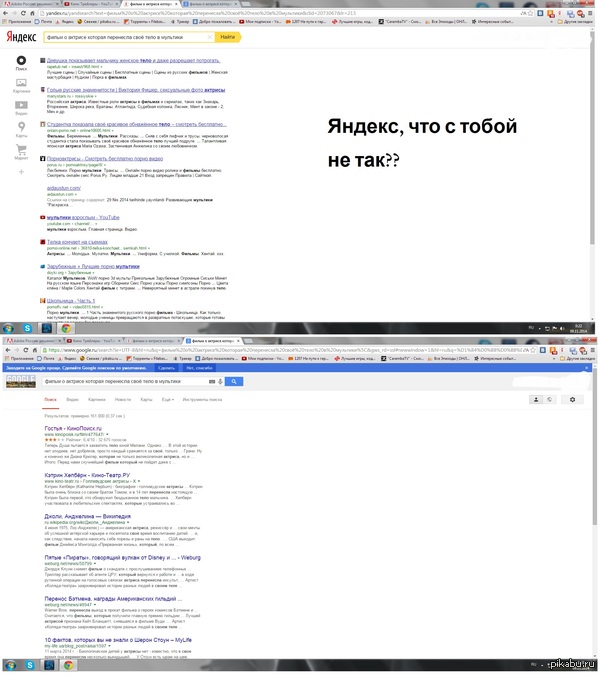The height and width of the screenshot is (675, 600).
Task: Open 'Перенос Бэтмена, награды' Google result
Action: [x=114, y=599]
